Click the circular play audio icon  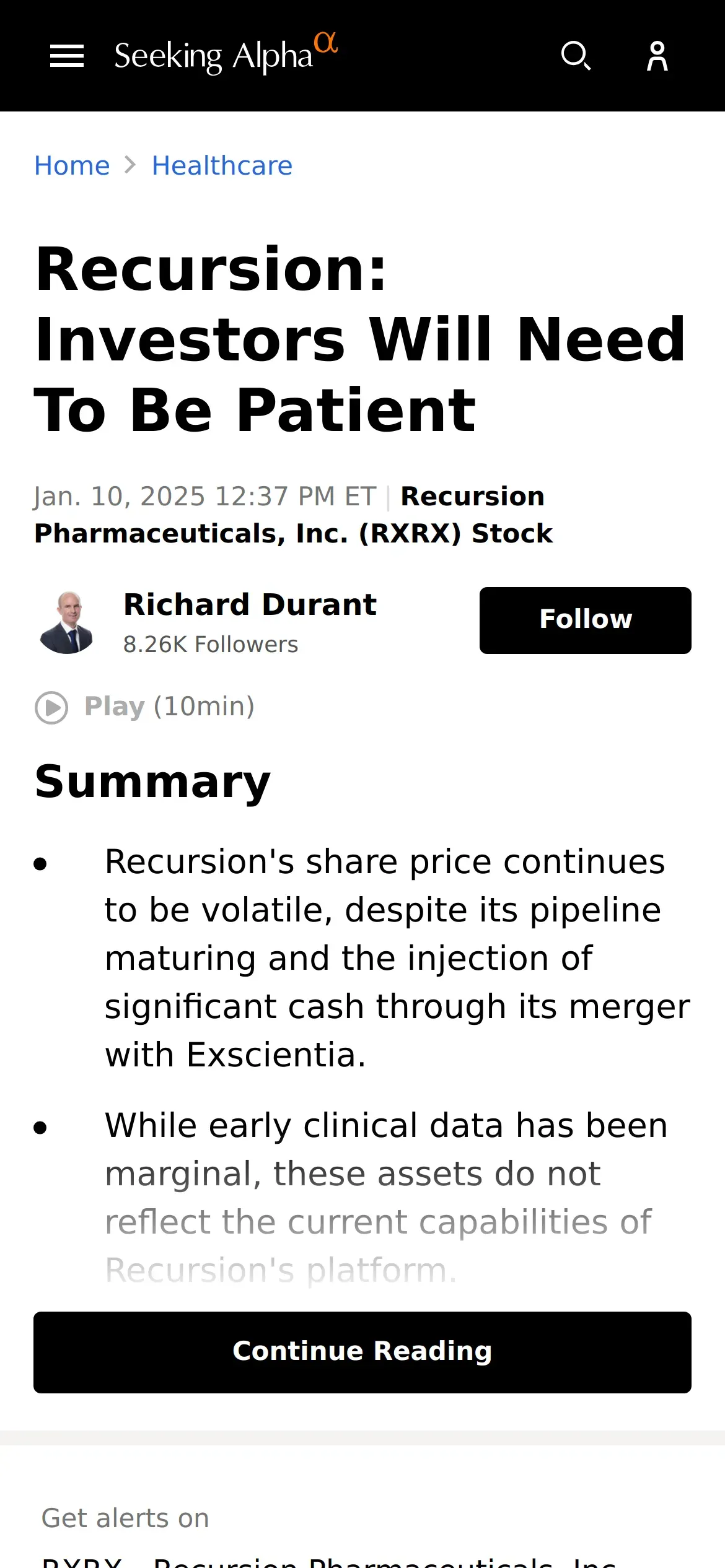51,707
